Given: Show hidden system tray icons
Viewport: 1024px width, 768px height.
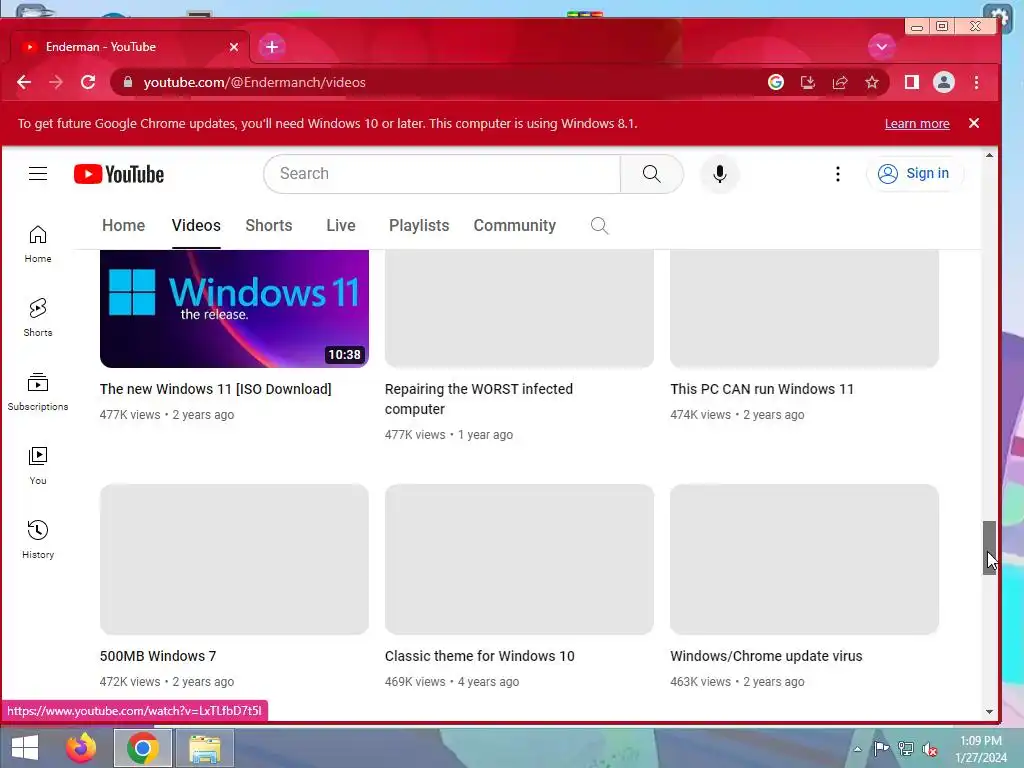Looking at the screenshot, I should pyautogui.click(x=857, y=749).
